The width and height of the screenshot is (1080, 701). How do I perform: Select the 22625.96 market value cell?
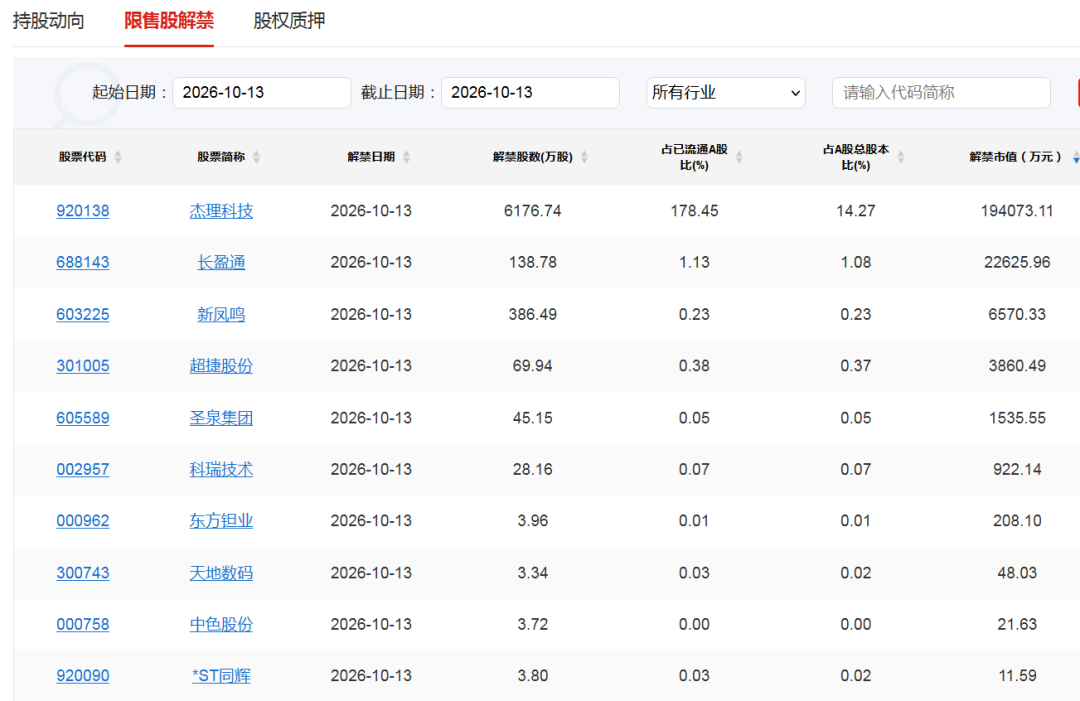tap(1017, 262)
